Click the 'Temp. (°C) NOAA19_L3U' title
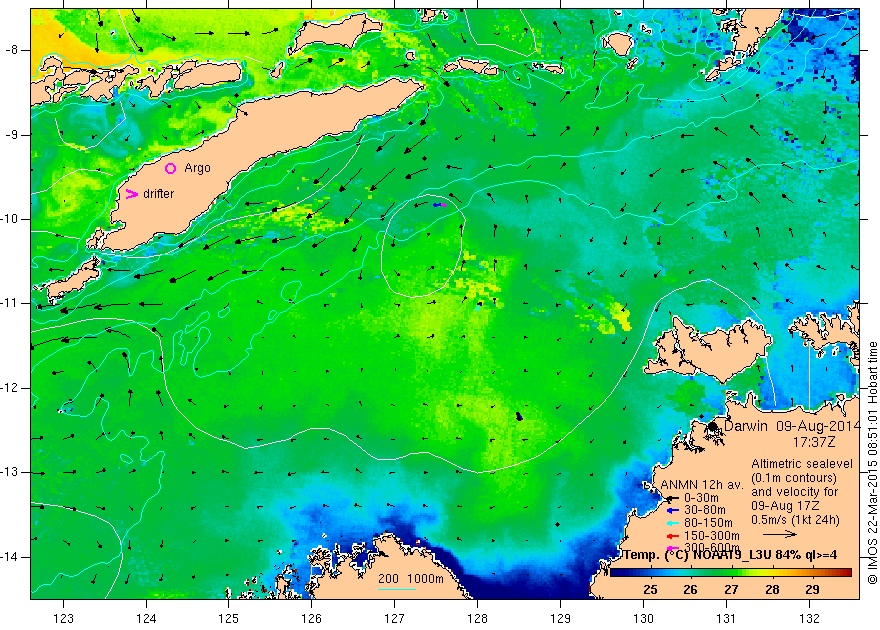Viewport: 880px width, 630px height. 698,555
